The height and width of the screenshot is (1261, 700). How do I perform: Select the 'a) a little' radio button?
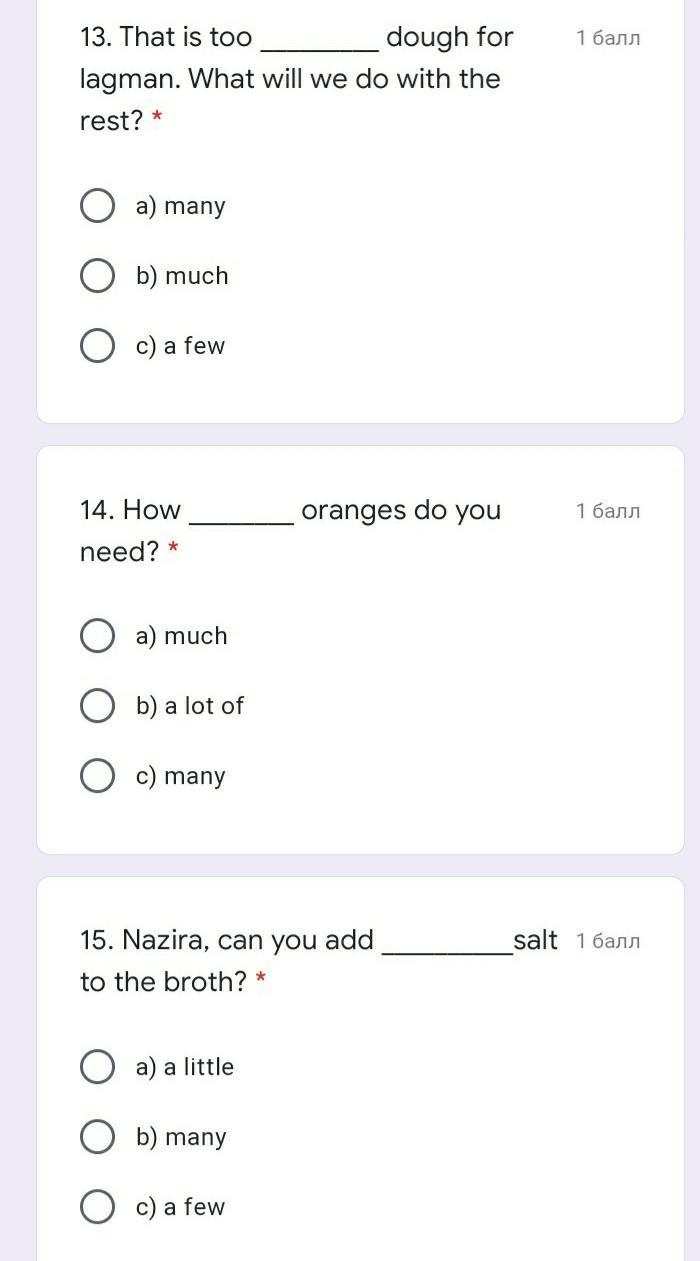97,1067
